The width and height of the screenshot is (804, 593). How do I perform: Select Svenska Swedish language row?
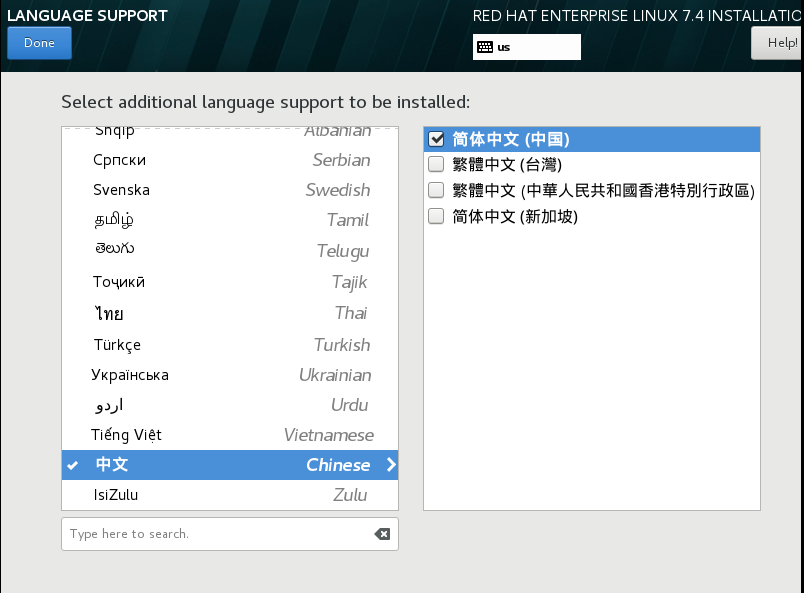click(x=230, y=190)
